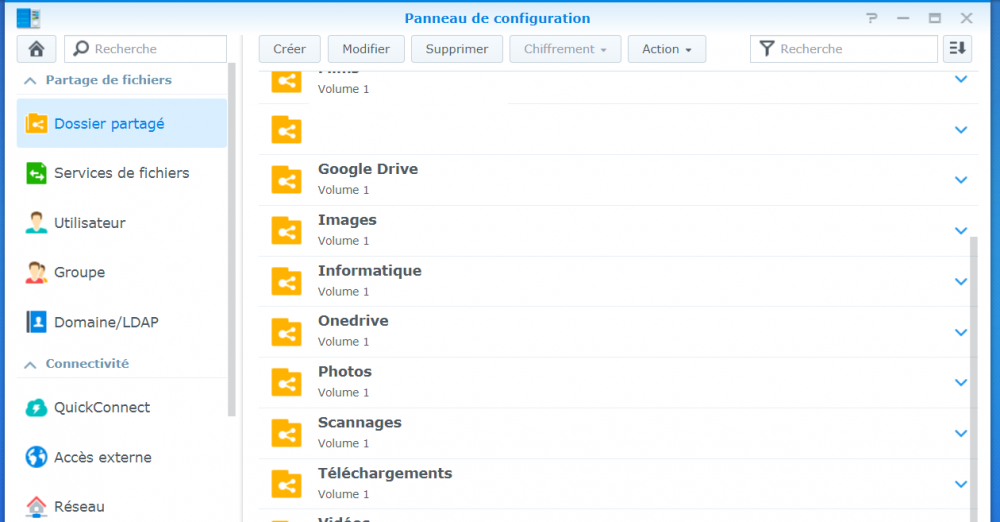Click the Google Drive shared folder icon
This screenshot has width=1000, height=522.
click(286, 180)
